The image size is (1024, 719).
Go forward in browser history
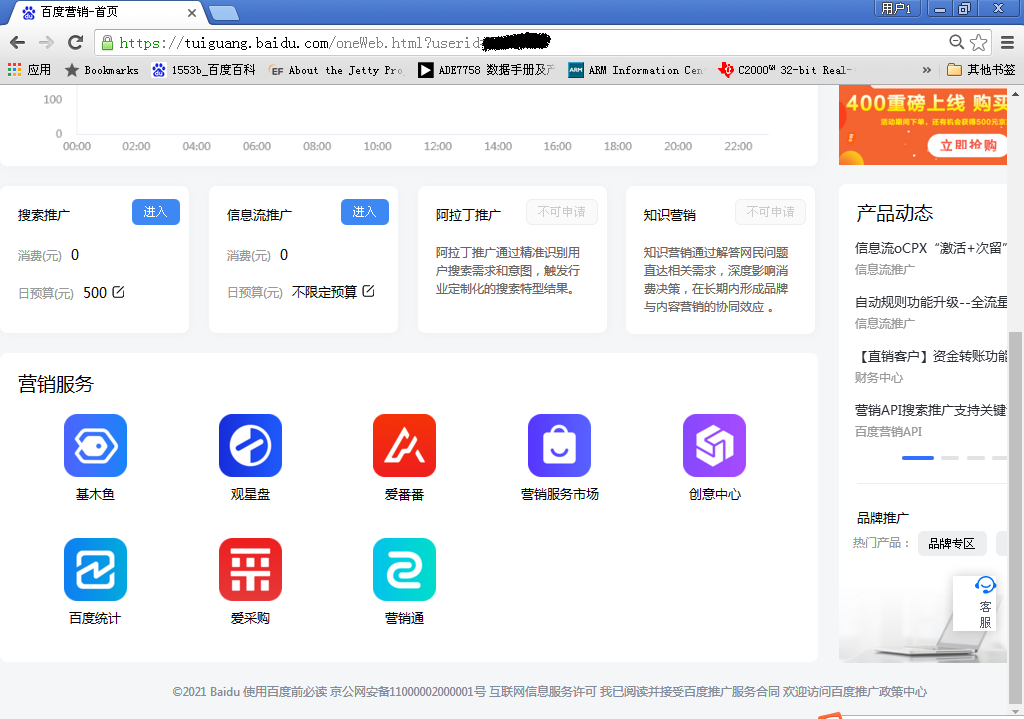pos(46,43)
